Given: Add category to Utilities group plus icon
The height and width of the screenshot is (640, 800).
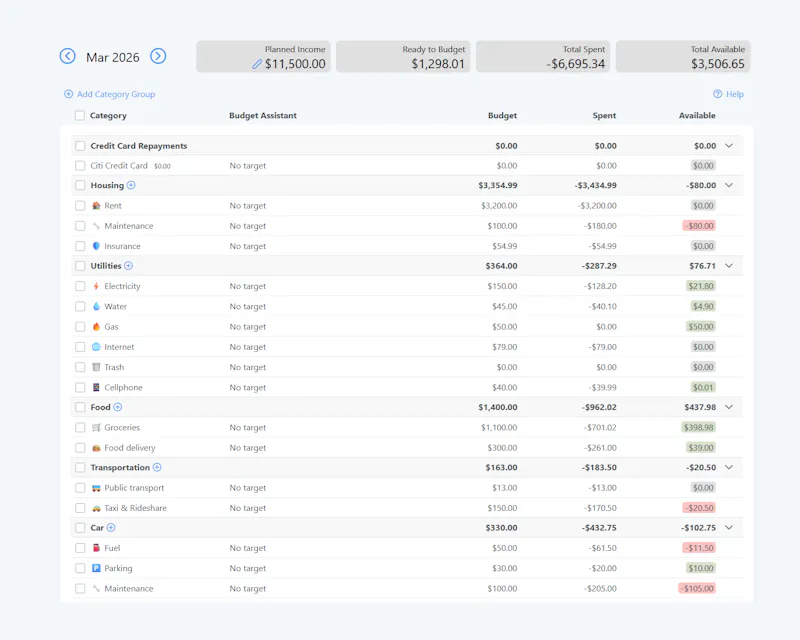Looking at the screenshot, I should pyautogui.click(x=129, y=266).
